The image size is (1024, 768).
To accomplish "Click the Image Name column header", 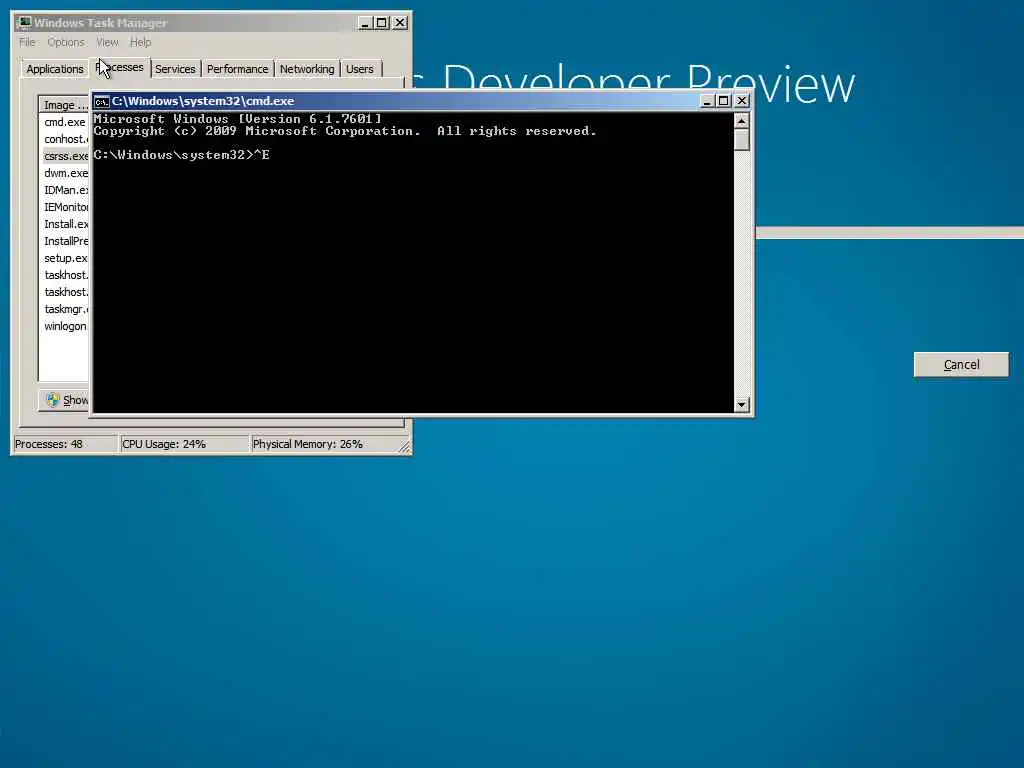I will coord(64,105).
